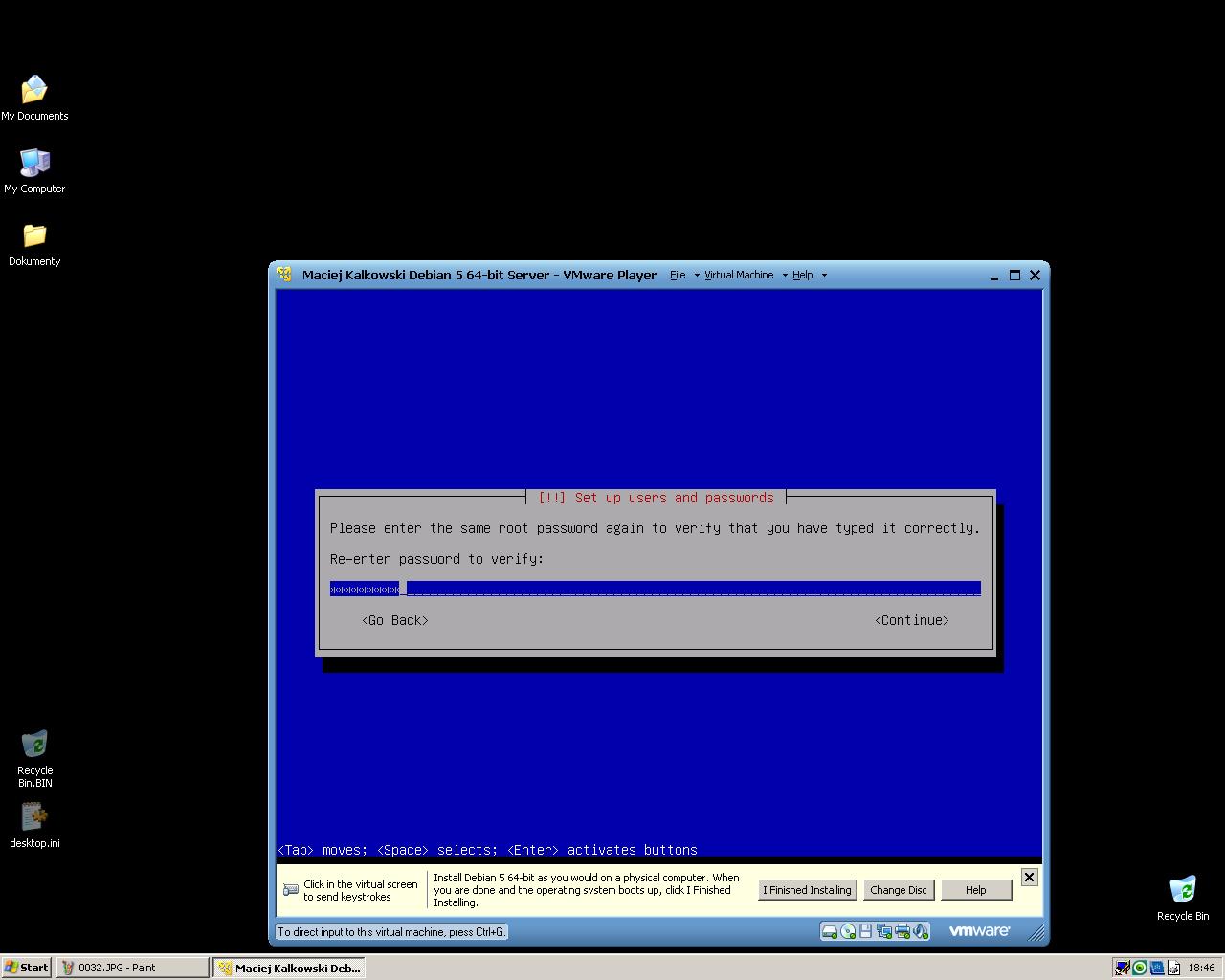
Task: Click the floppy drive status icon
Action: click(865, 931)
